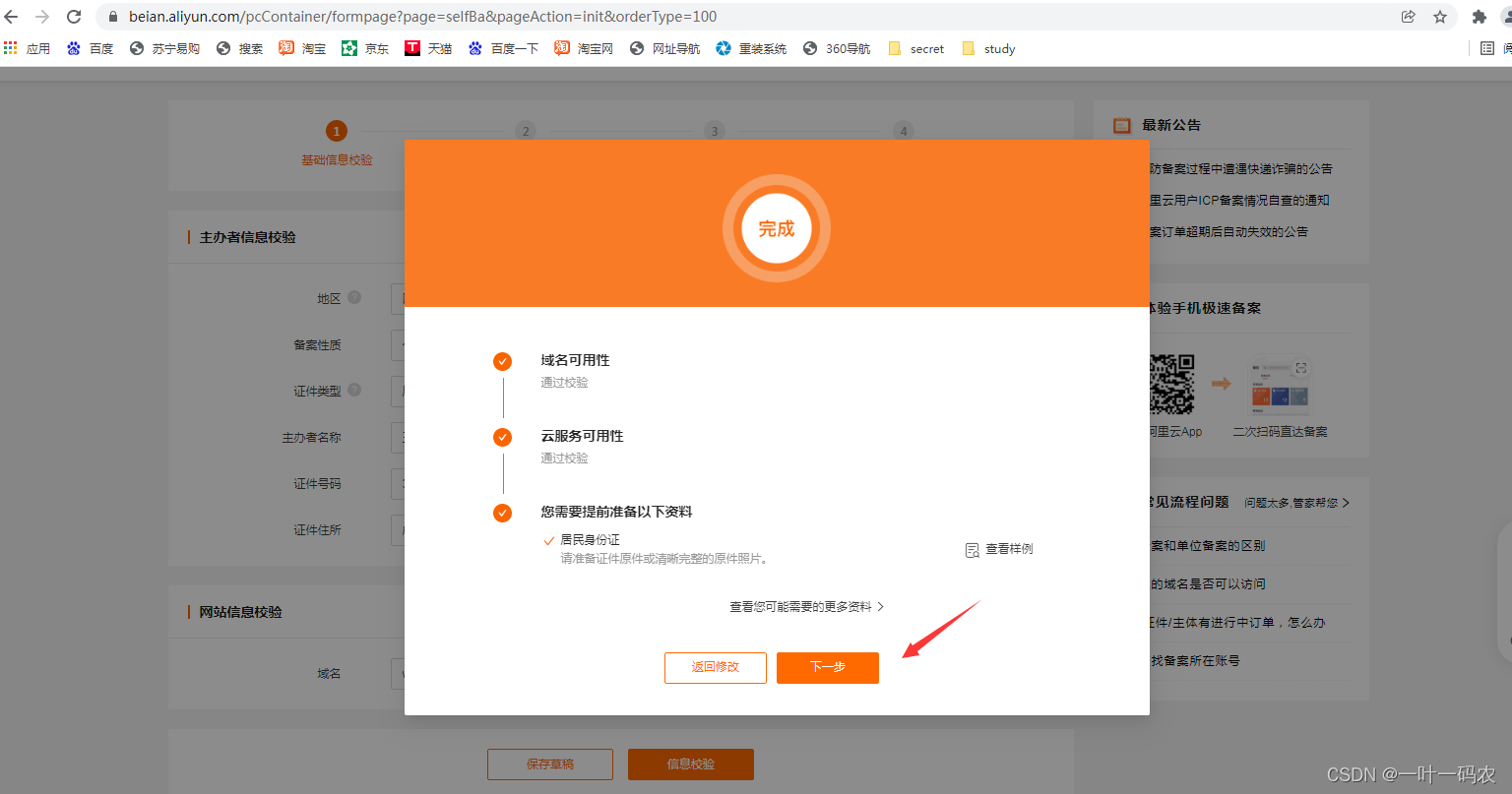The height and width of the screenshot is (794, 1512).
Task: Click step 3 circle in progress bar
Action: [715, 131]
